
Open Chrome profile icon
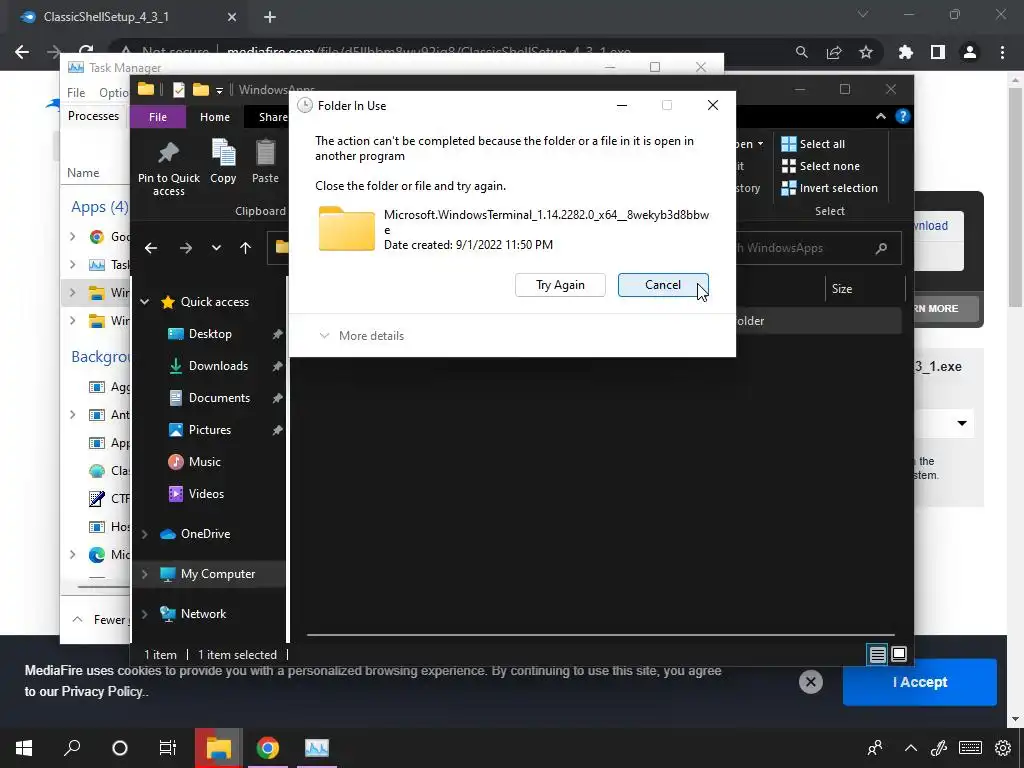[970, 52]
